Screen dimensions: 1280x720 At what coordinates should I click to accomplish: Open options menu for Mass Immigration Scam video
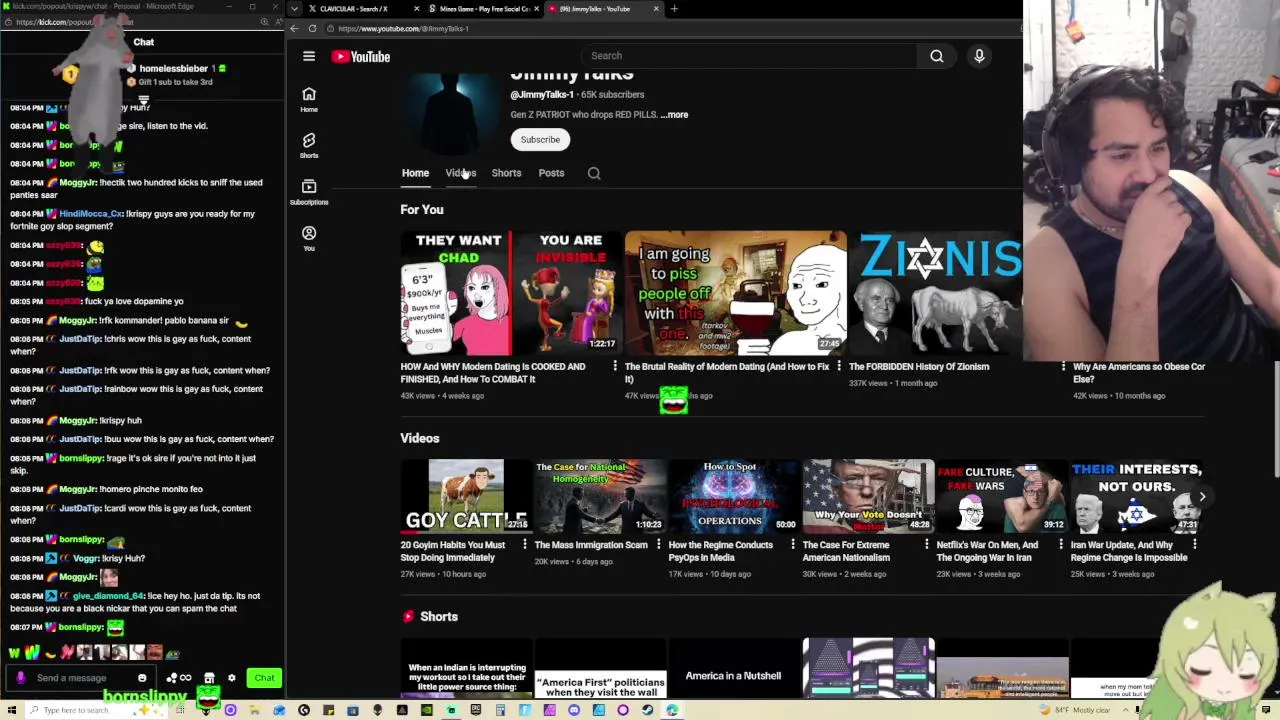pyautogui.click(x=659, y=545)
